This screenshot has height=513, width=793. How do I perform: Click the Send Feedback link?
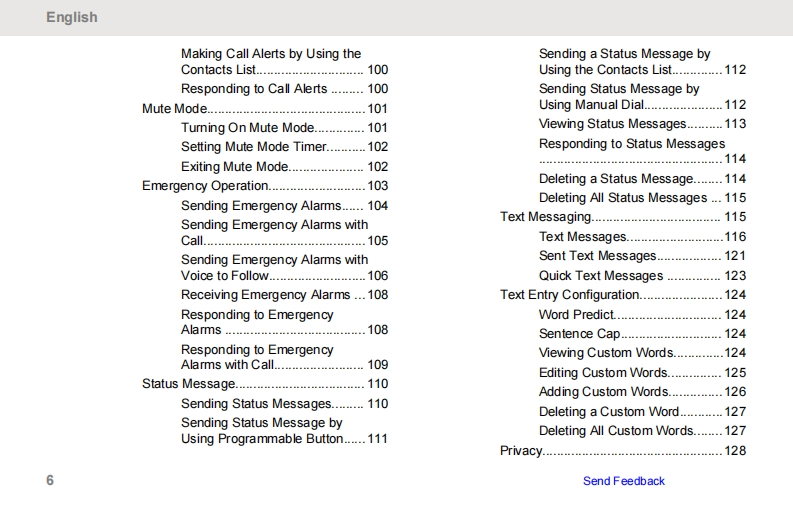(x=623, y=481)
